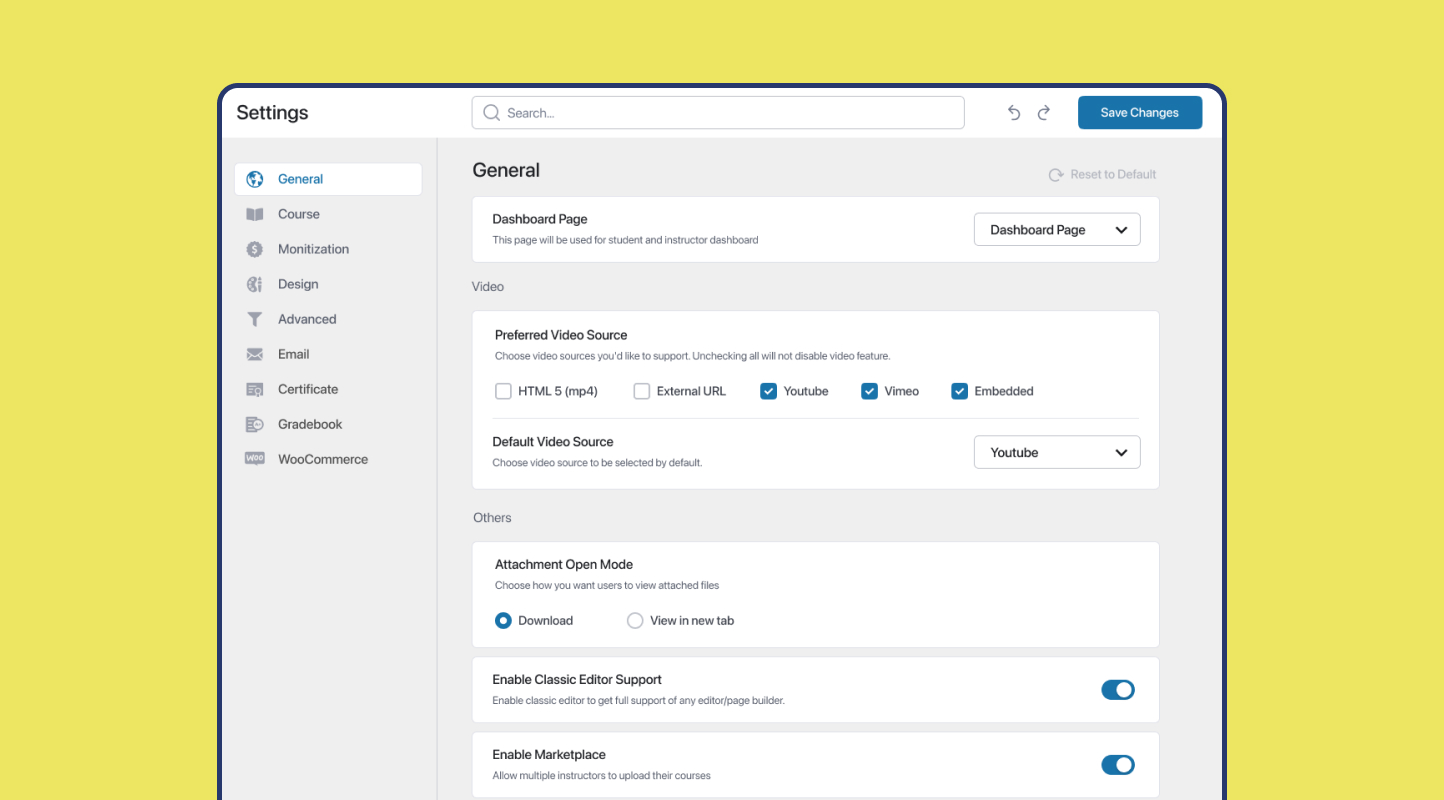Open the Dashboard Page dropdown
The image size is (1444, 800).
[1056, 229]
